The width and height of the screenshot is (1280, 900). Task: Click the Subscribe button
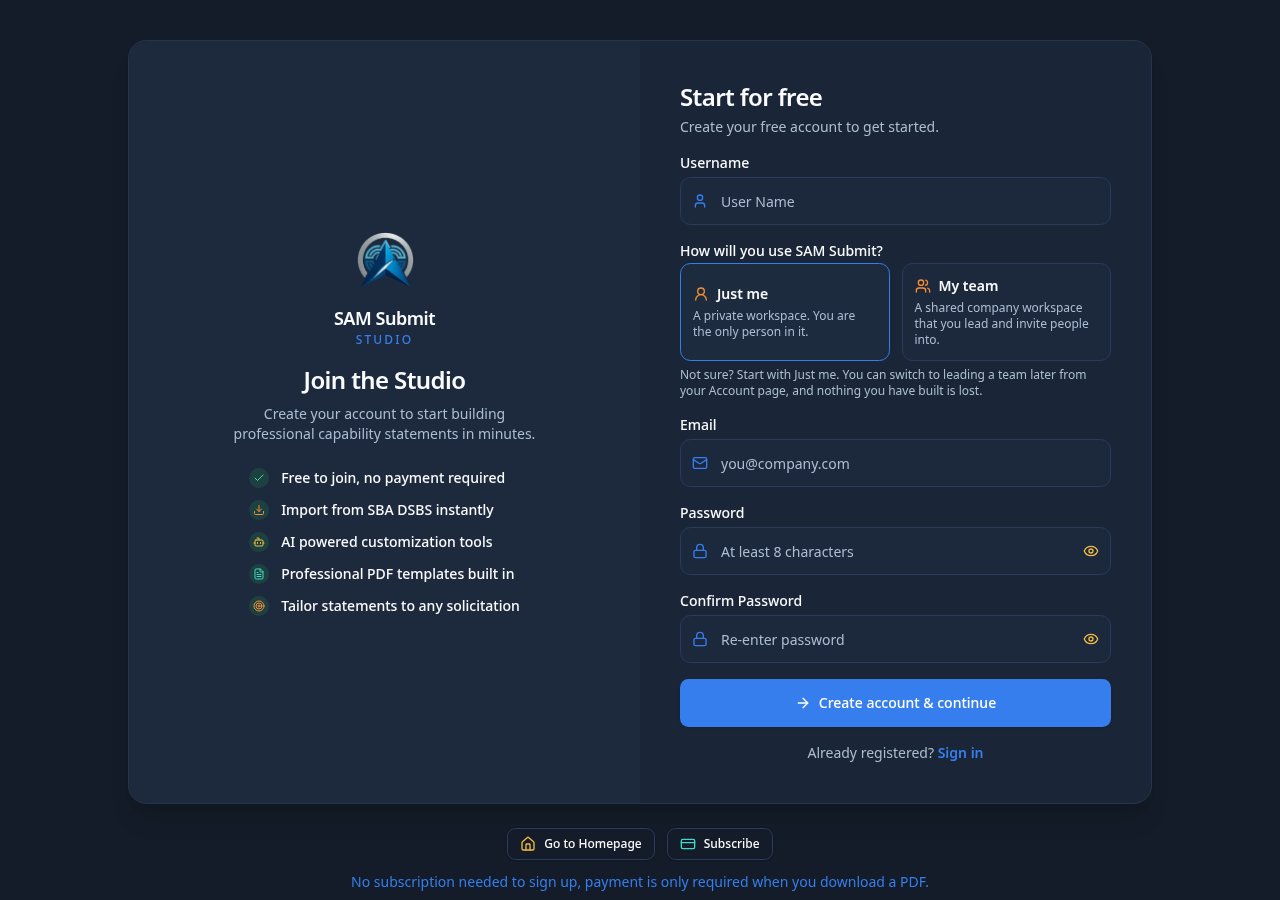coord(720,844)
